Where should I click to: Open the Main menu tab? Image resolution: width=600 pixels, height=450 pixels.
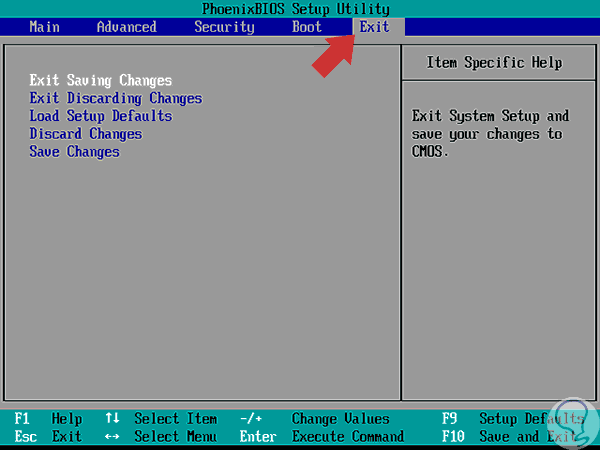pyautogui.click(x=44, y=27)
